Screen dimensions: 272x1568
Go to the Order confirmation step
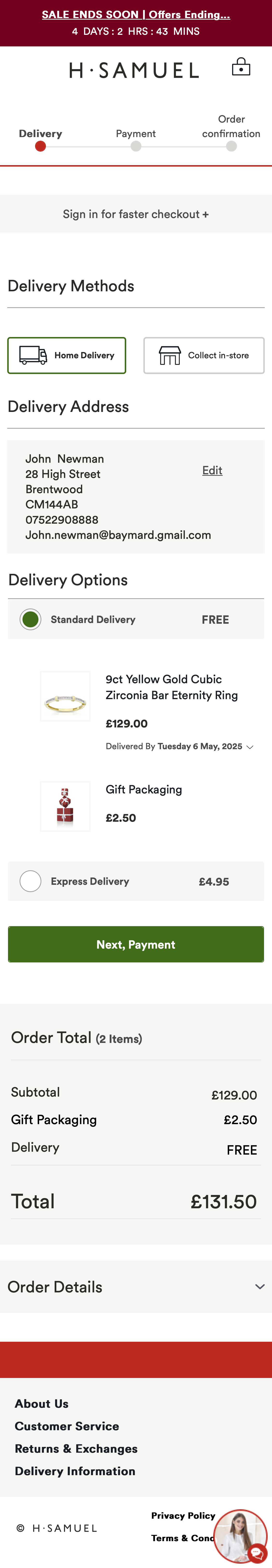tap(231, 146)
